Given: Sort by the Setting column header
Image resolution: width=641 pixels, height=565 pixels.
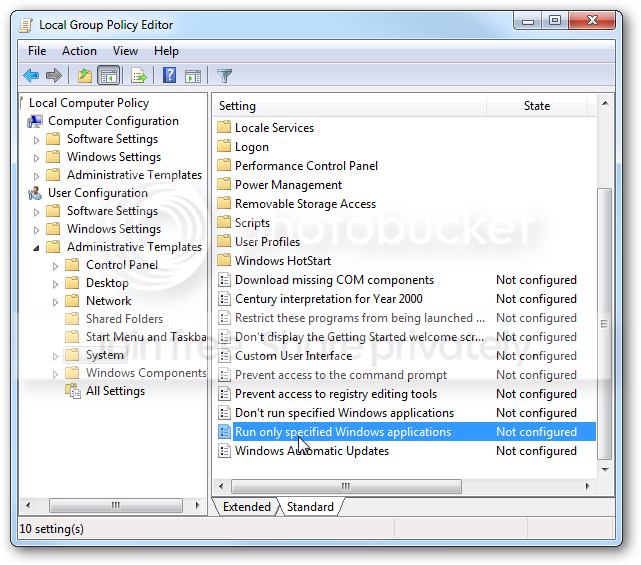Looking at the screenshot, I should tap(350, 106).
